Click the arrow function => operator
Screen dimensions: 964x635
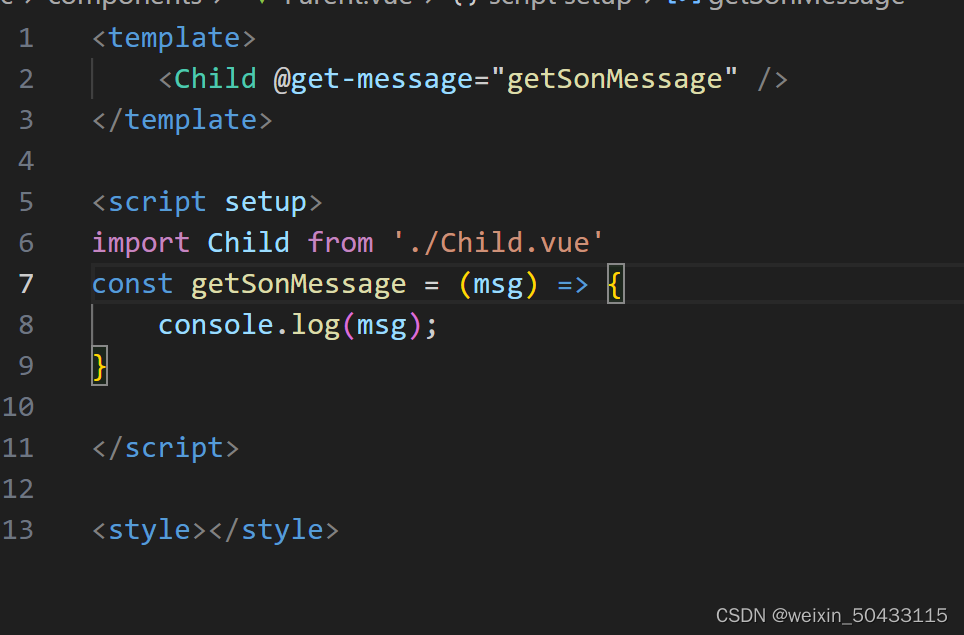[x=572, y=285]
